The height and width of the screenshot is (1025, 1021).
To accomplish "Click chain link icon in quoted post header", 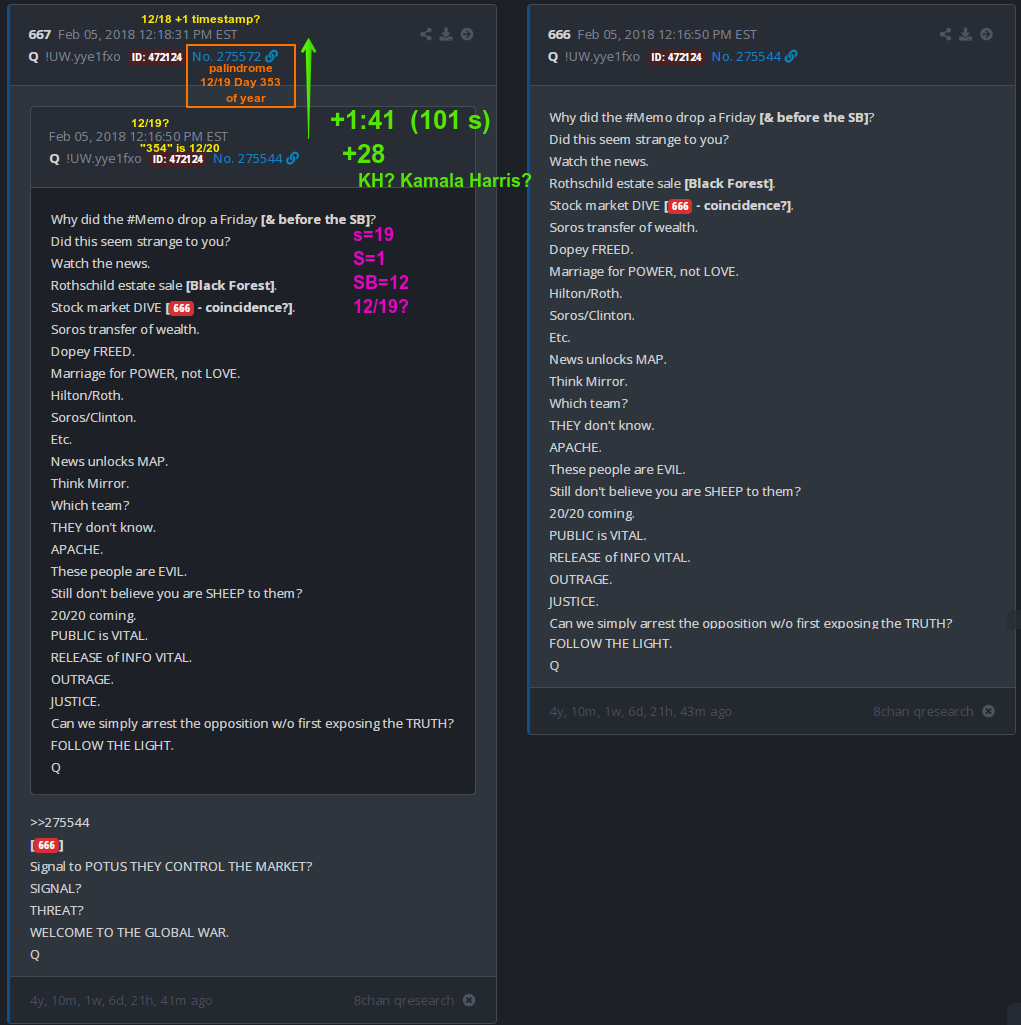I will [x=293, y=158].
